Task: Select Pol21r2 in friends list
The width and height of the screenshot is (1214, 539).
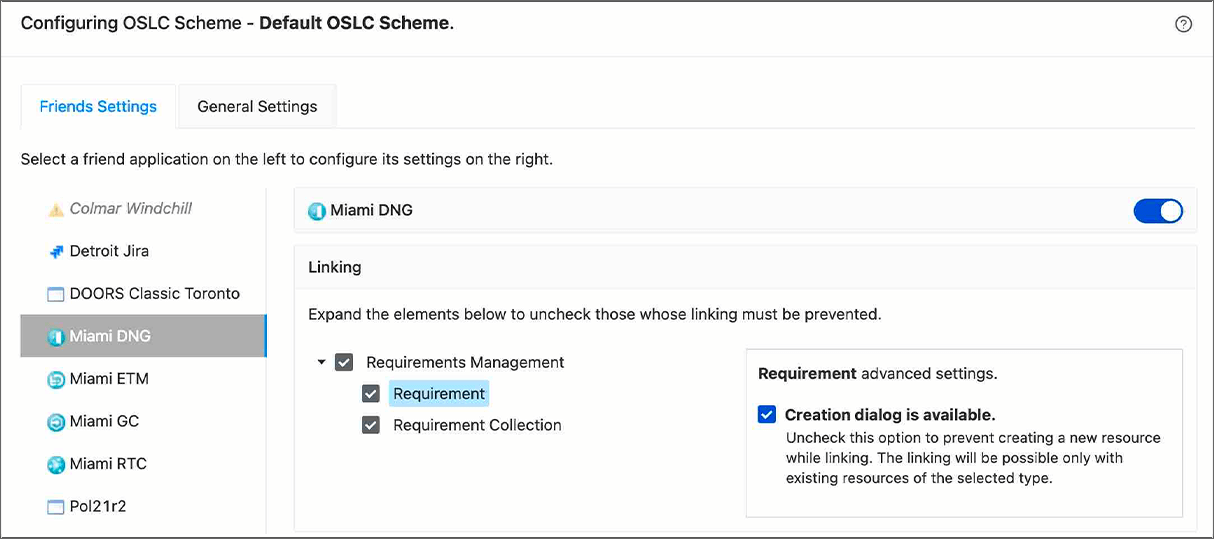Action: point(143,506)
